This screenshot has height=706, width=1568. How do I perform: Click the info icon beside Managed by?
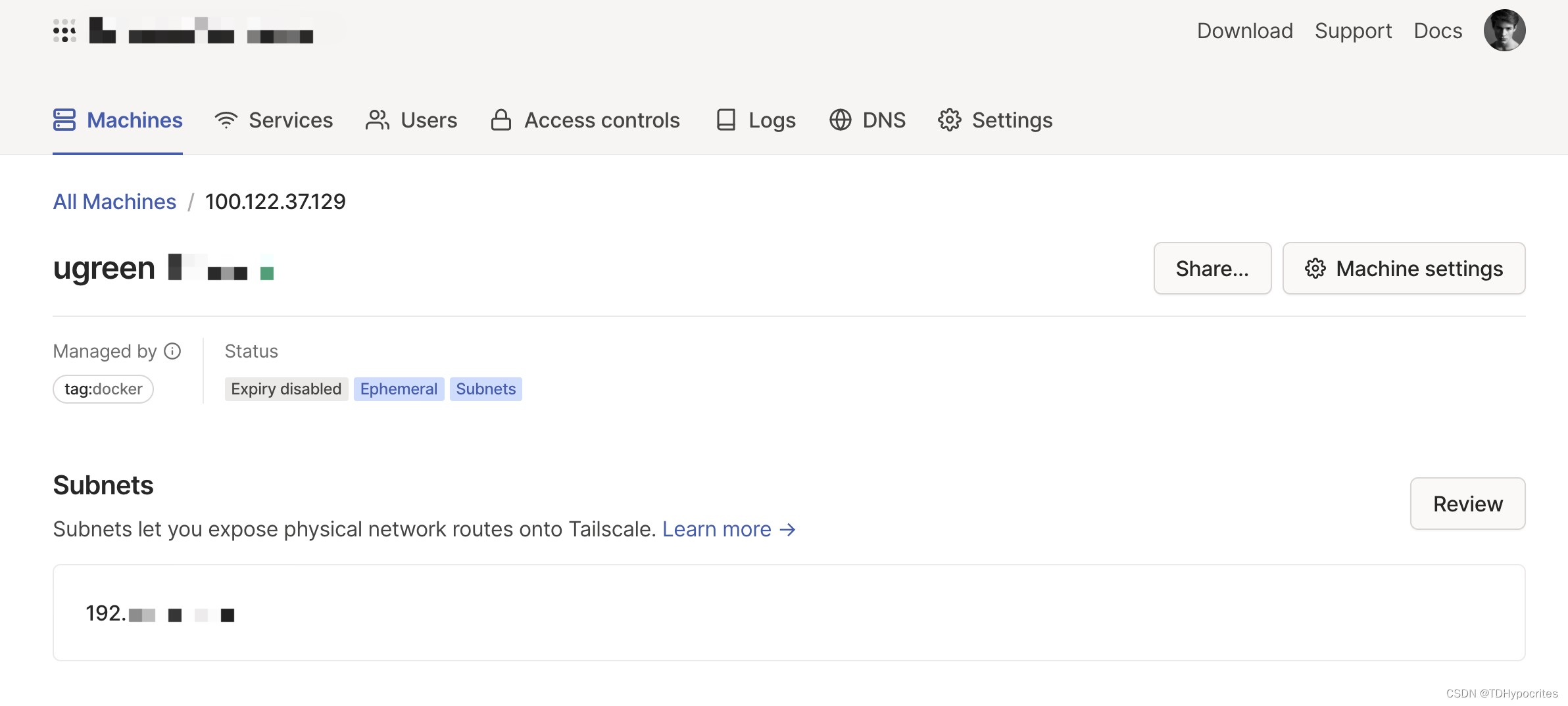point(172,351)
